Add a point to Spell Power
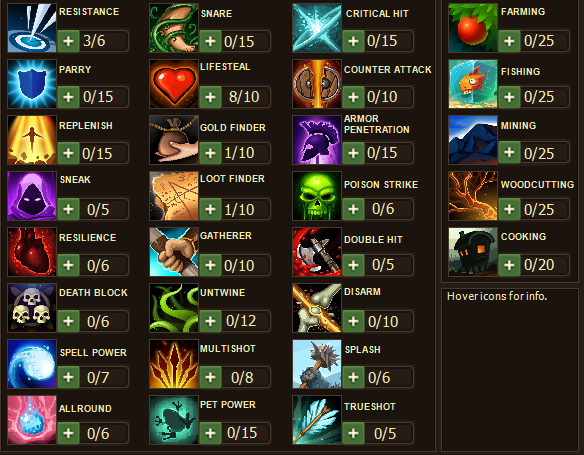Viewport: 584px width, 455px height. point(69,377)
